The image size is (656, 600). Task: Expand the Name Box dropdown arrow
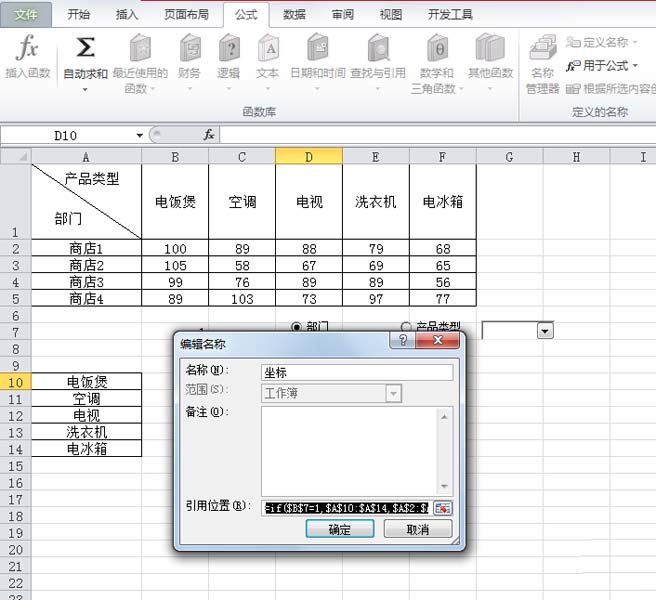(x=140, y=135)
